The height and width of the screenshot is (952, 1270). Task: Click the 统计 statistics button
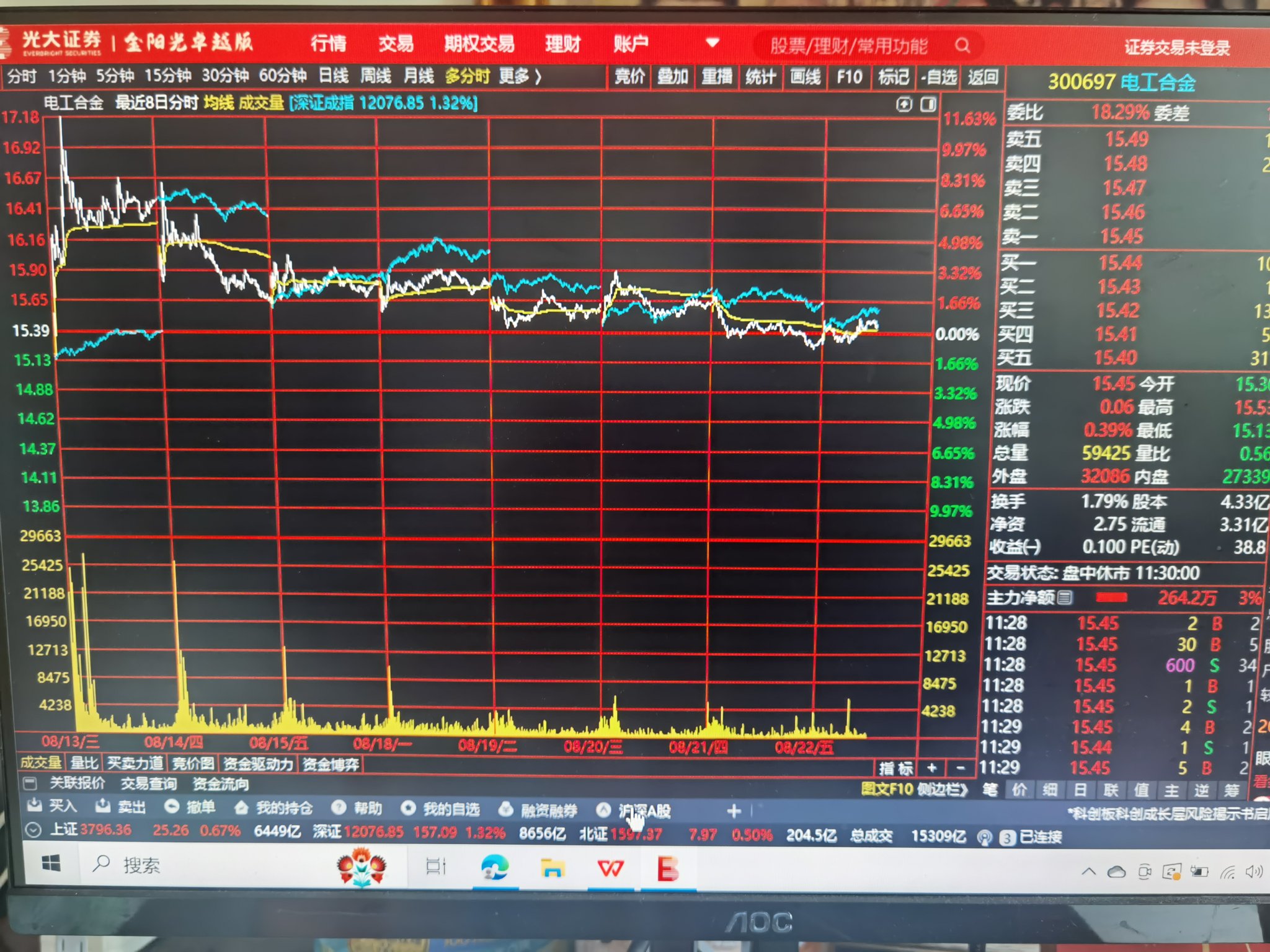pos(761,77)
